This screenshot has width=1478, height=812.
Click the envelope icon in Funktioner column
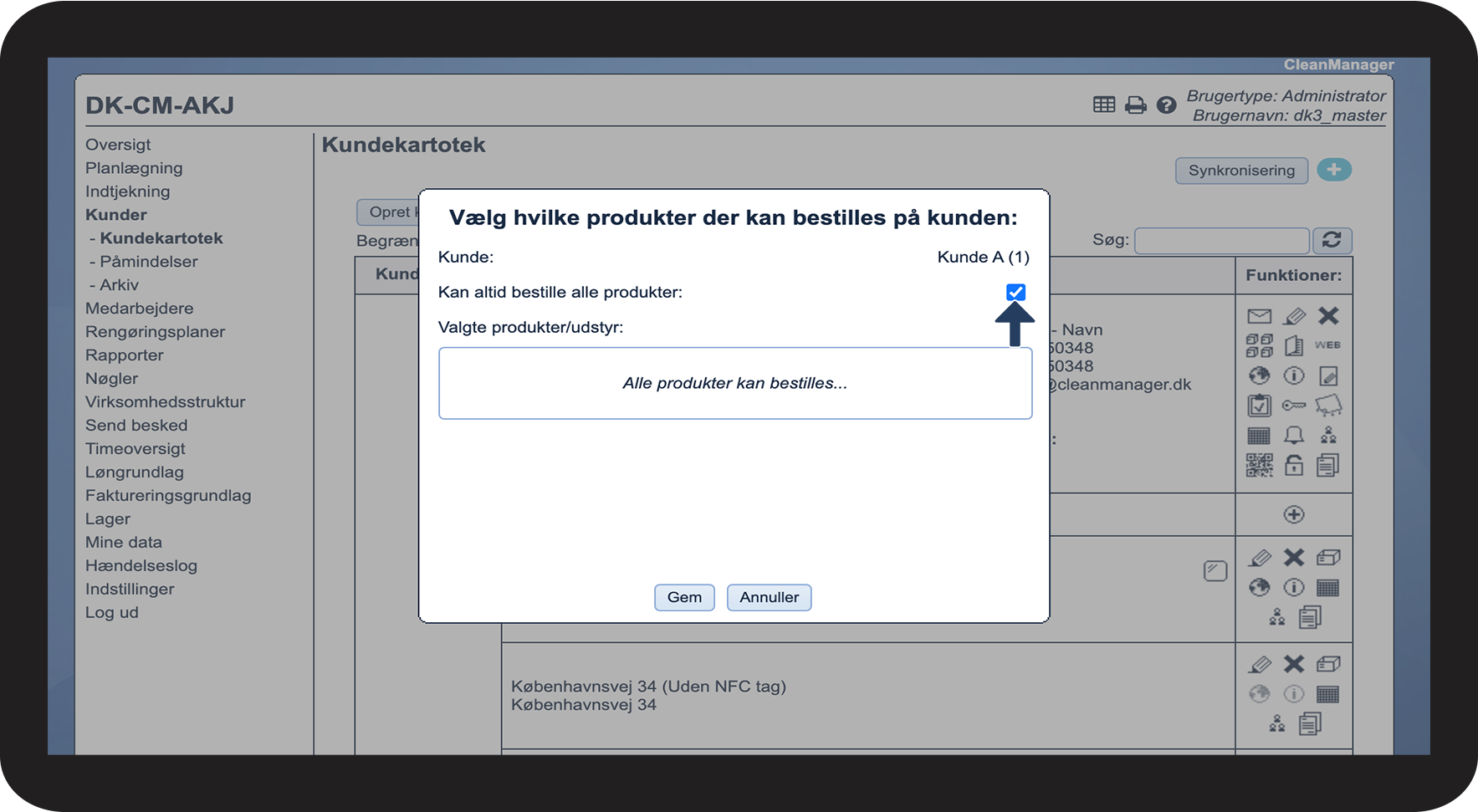coord(1259,316)
